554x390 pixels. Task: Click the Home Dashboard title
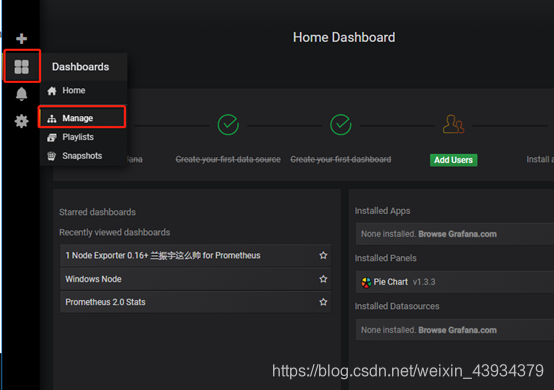pos(344,37)
